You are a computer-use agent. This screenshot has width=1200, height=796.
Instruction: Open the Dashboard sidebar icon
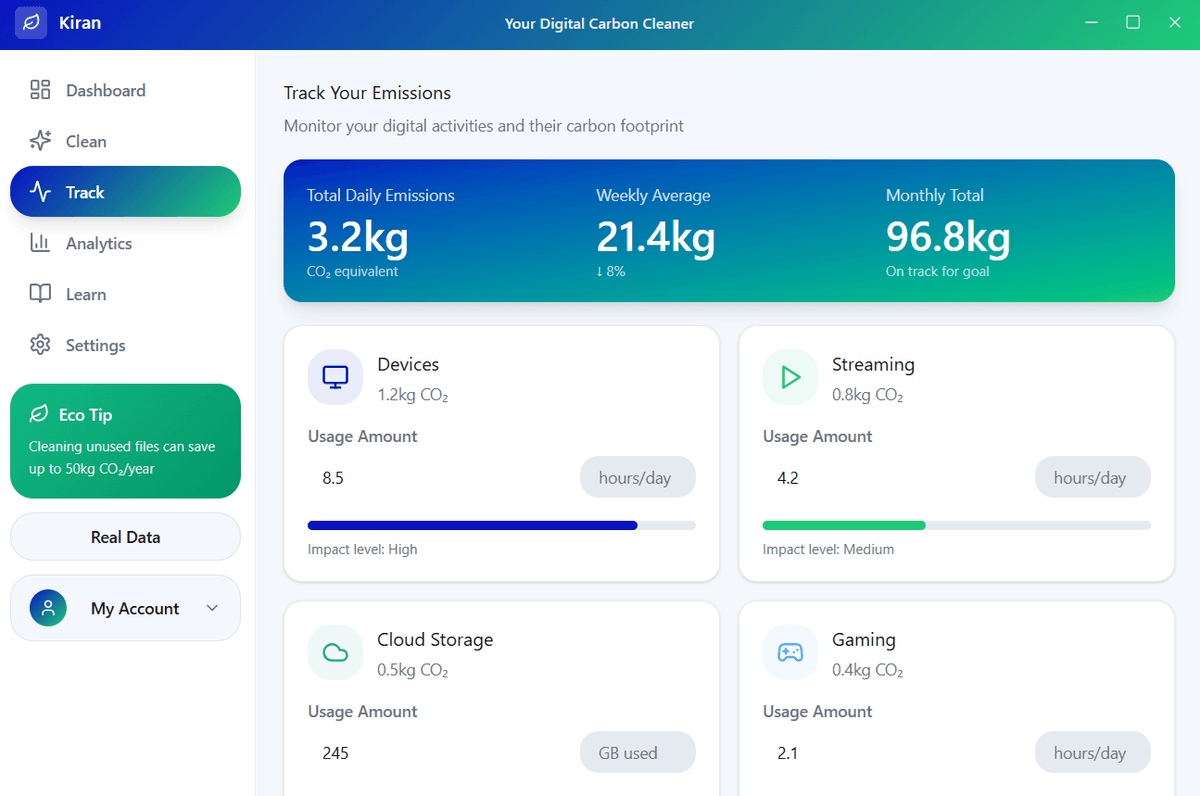click(x=40, y=90)
